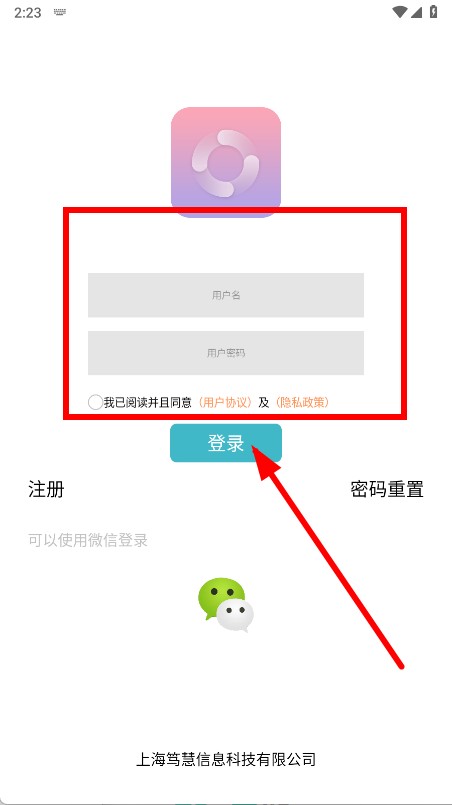Tap the Wi-Fi status icon

point(399,12)
